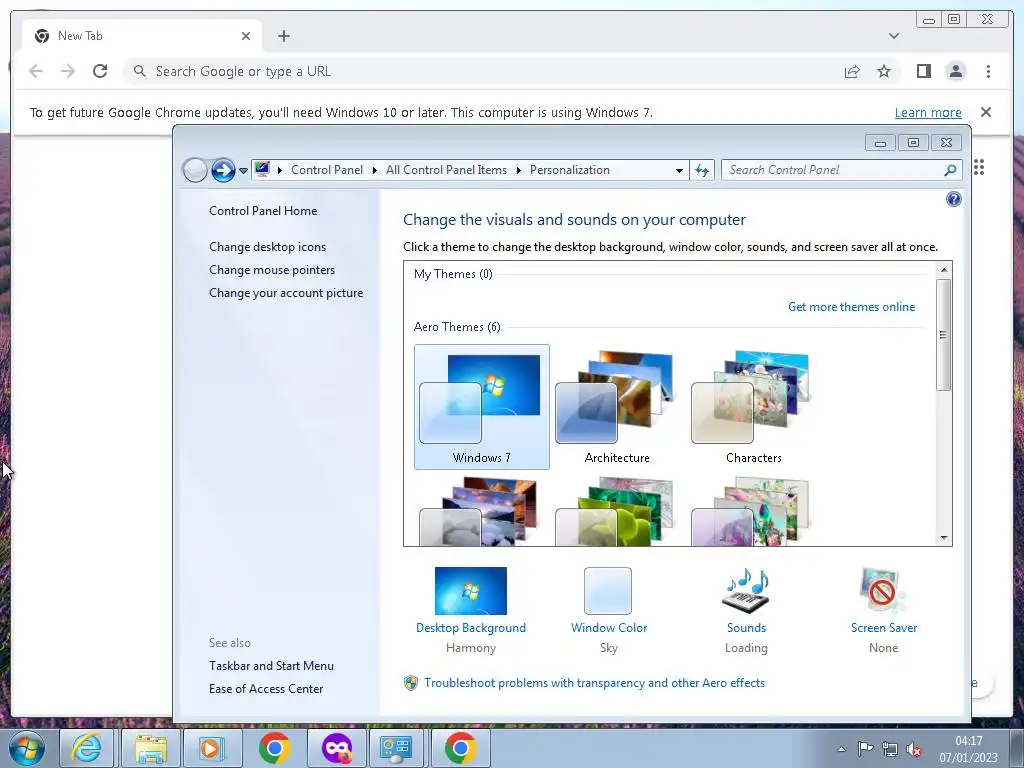This screenshot has height=768, width=1024.
Task: Click Chrome back navigation arrow
Action: point(36,71)
